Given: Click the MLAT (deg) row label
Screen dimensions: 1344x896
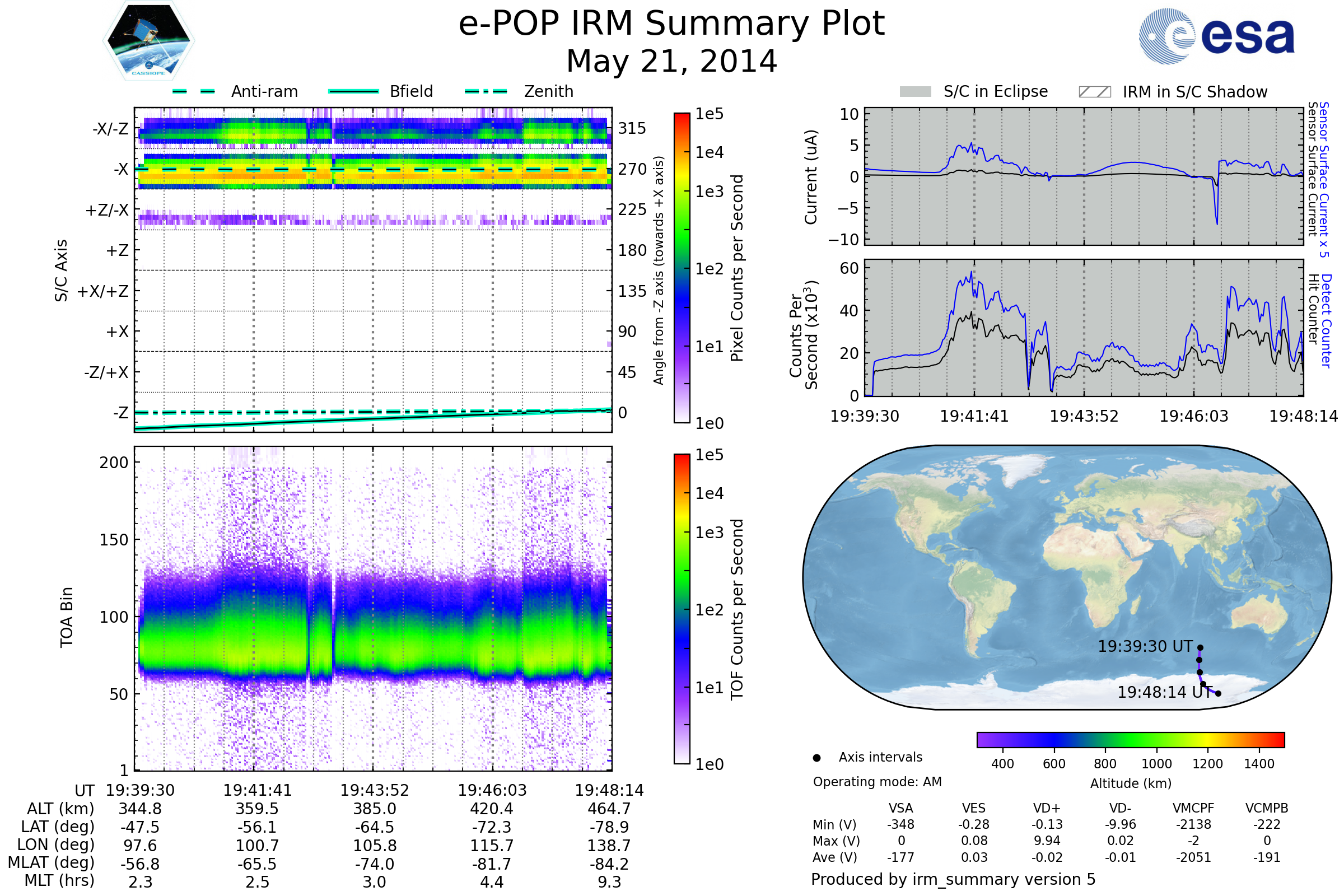Looking at the screenshot, I should pyautogui.click(x=52, y=862).
